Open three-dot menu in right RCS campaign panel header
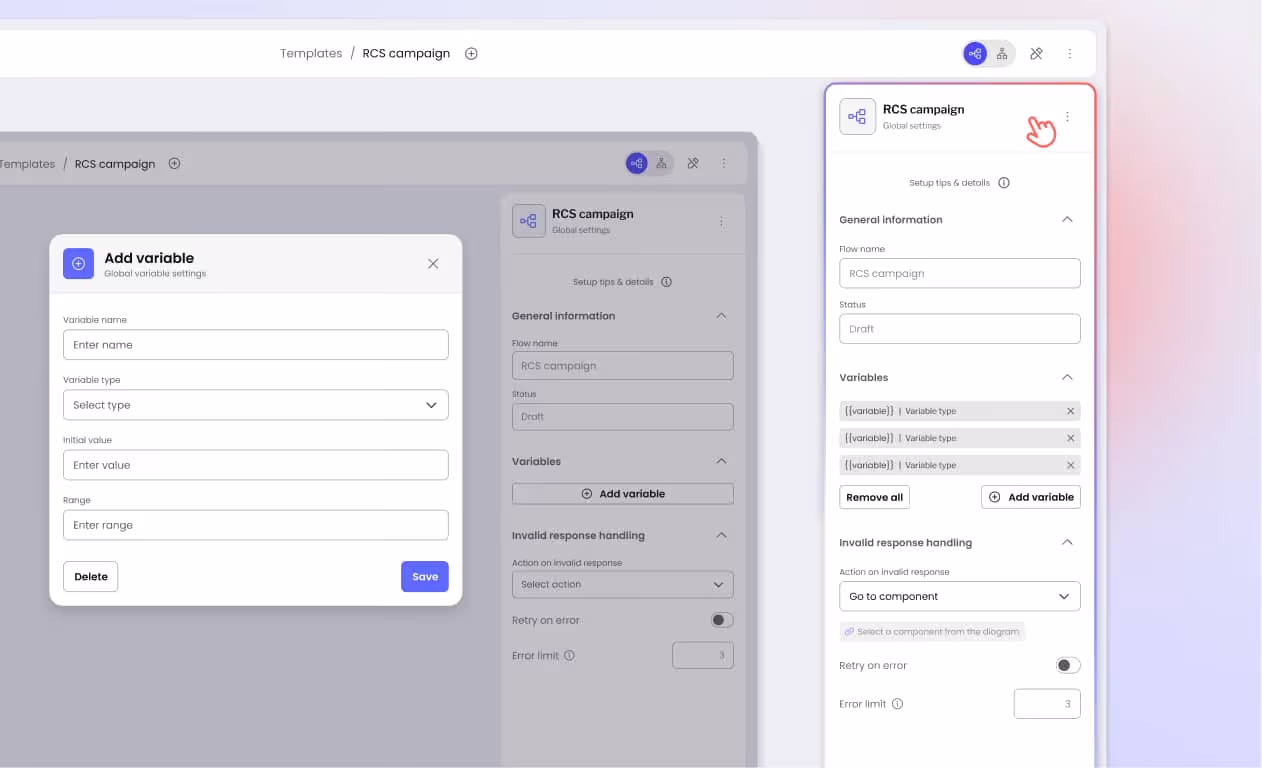The width and height of the screenshot is (1262, 768). pyautogui.click(x=1067, y=117)
